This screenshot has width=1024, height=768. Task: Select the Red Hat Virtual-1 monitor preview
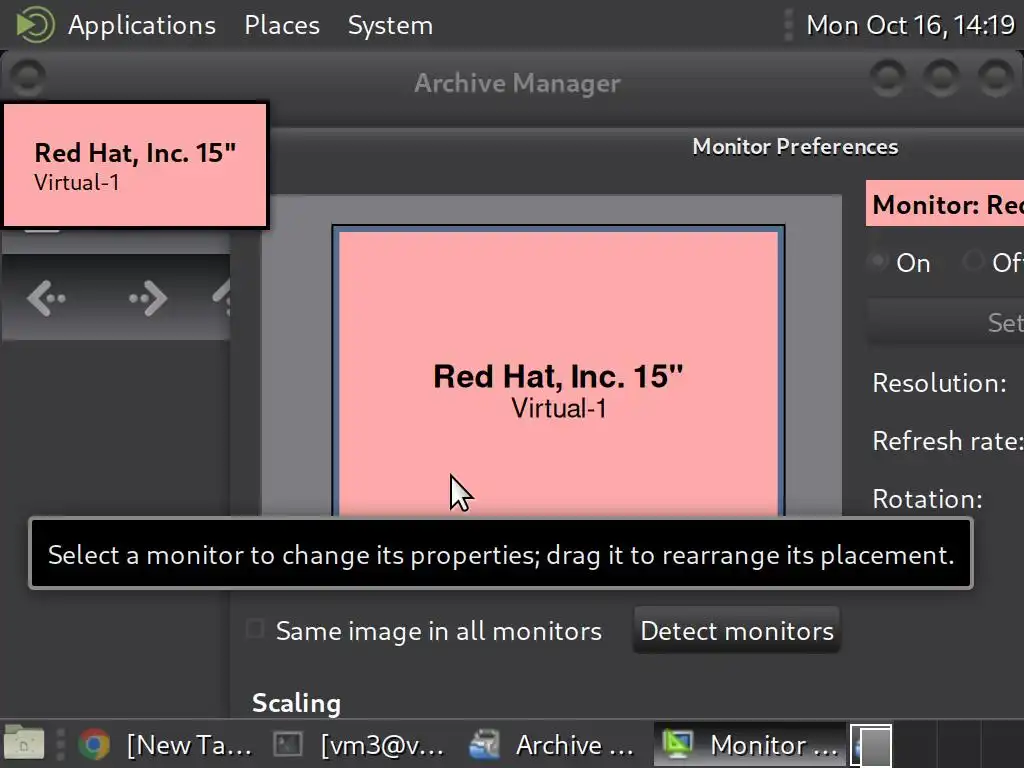tap(558, 372)
